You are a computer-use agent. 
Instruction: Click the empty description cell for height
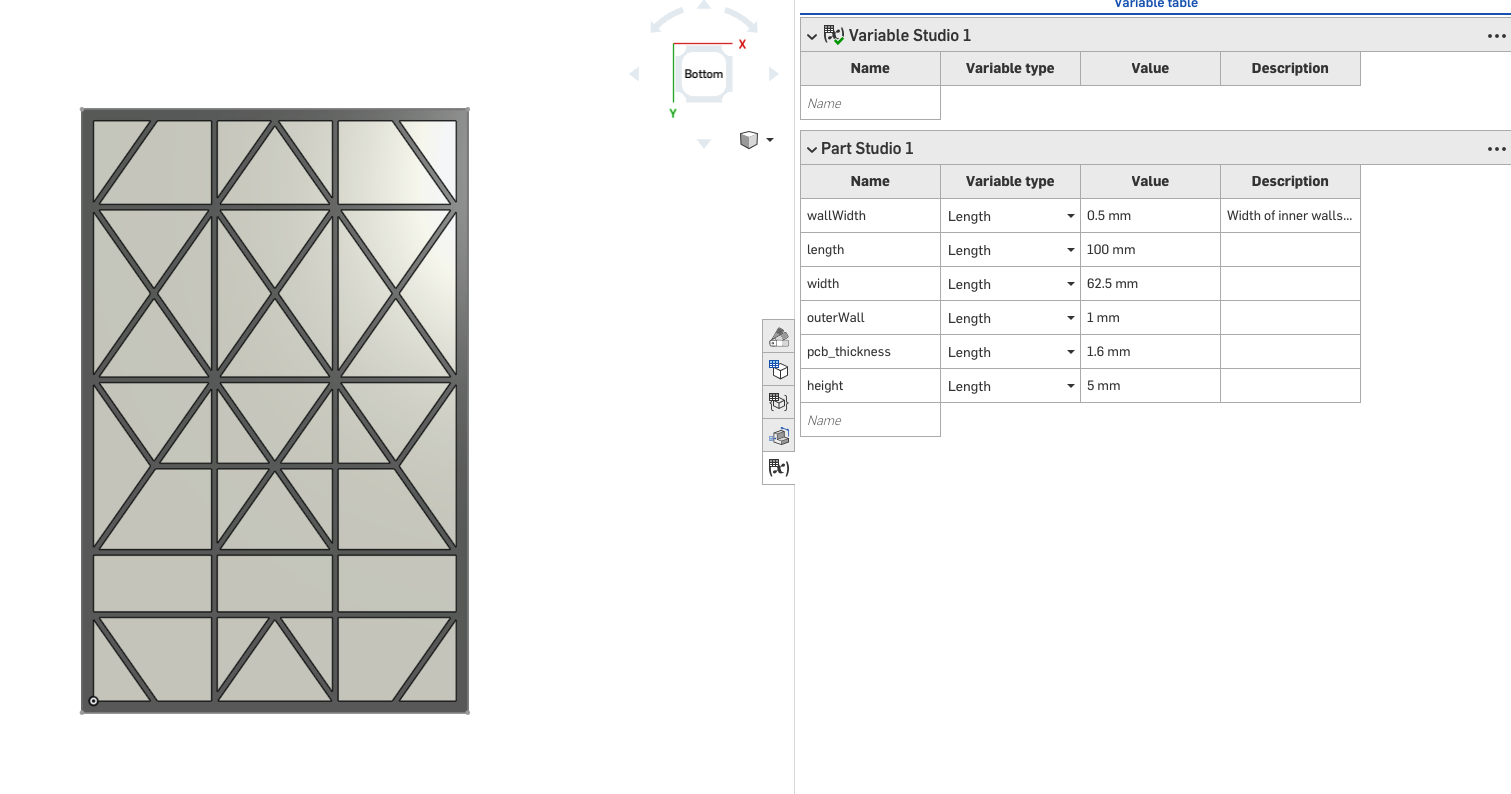click(1290, 386)
